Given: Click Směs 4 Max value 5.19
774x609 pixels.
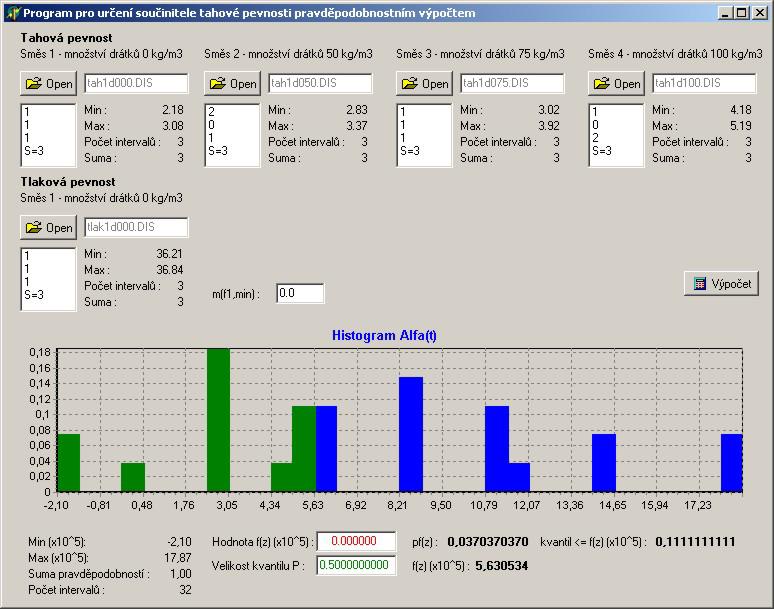Looking at the screenshot, I should (740, 126).
